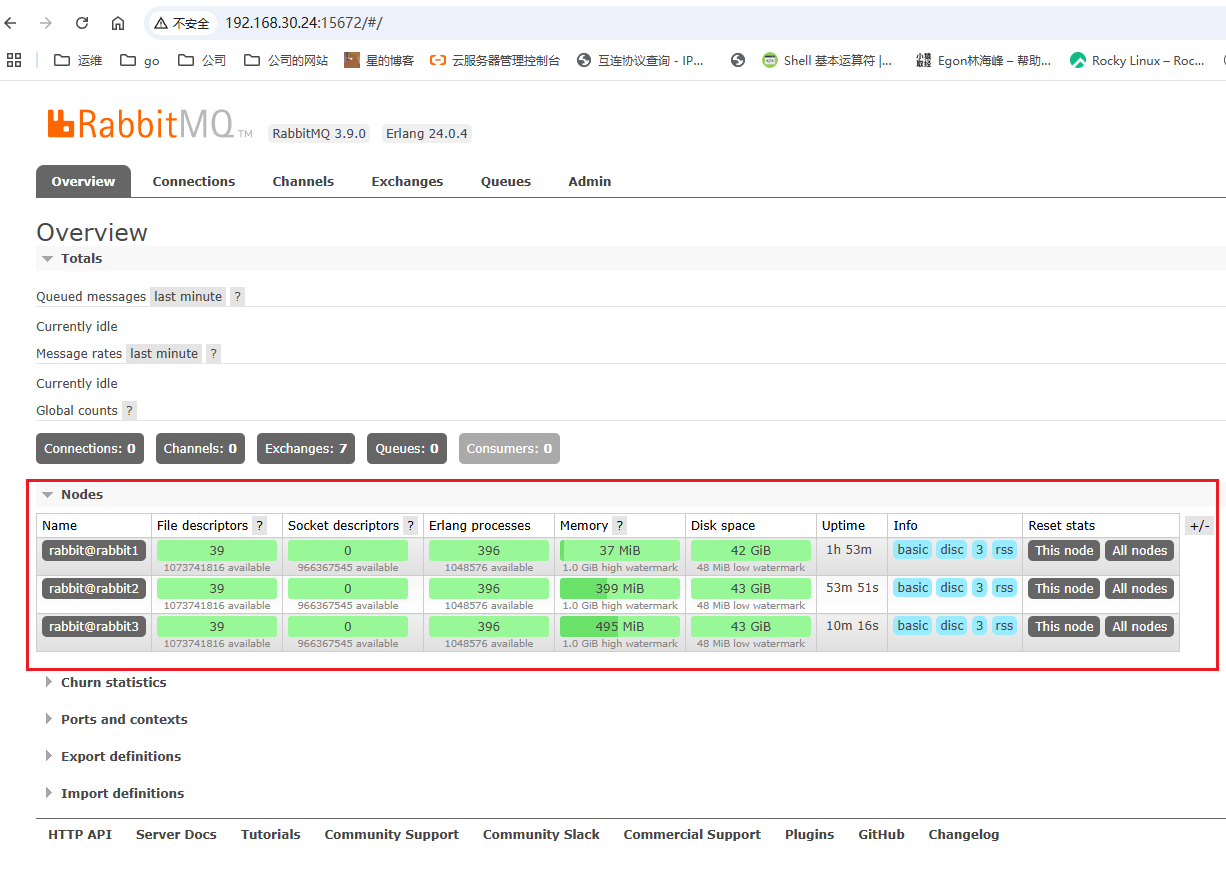Change Queued messages last minute range
Screen dimensions: 1226x890
tap(188, 297)
